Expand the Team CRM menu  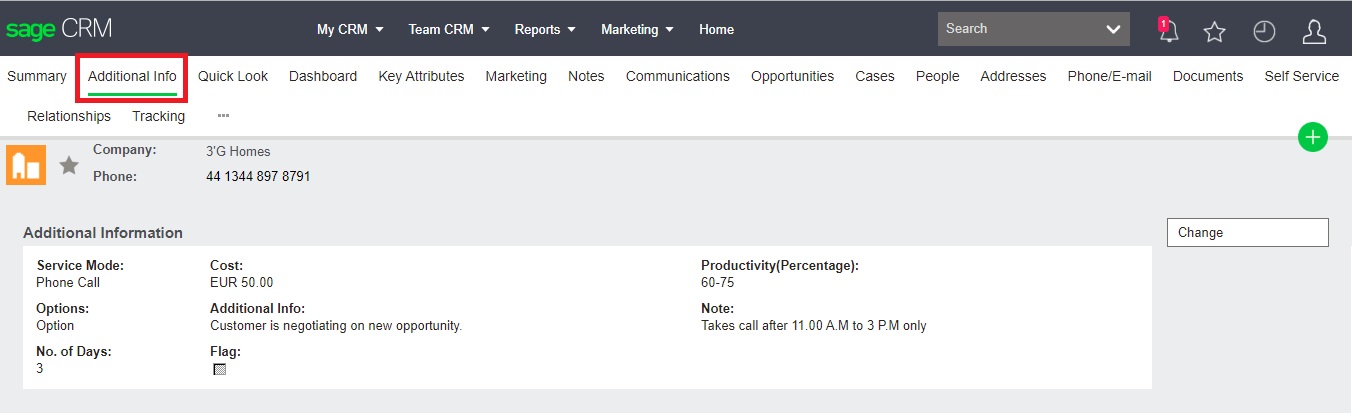449,29
